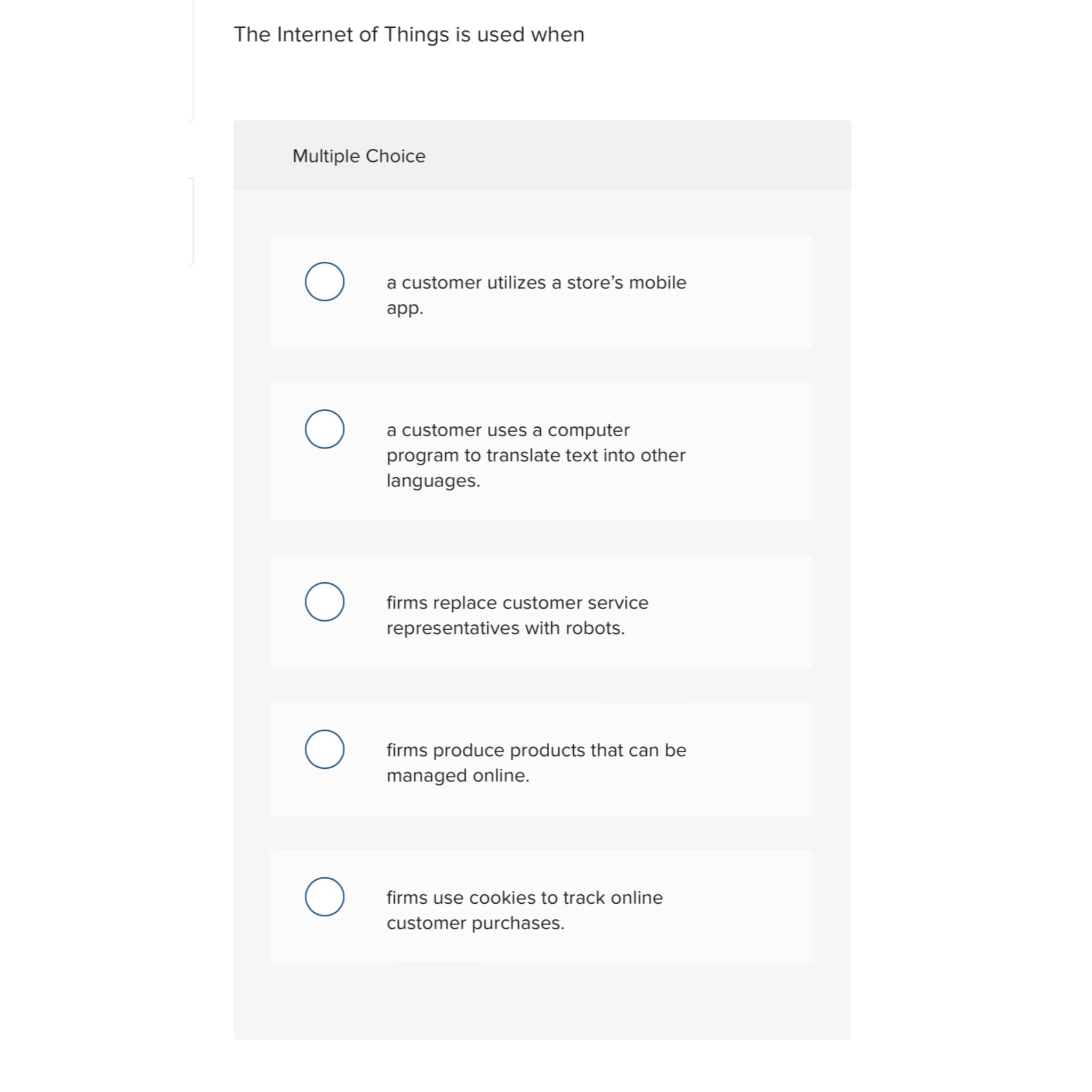The width and height of the screenshot is (1092, 1092).
Task: Click the 'Multiple Choice' header label
Action: [x=359, y=156]
